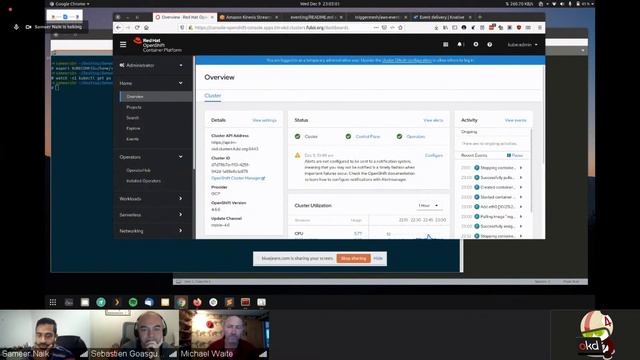Open the application launcher grid icon
This screenshot has width=640, height=360.
[x=446, y=44]
